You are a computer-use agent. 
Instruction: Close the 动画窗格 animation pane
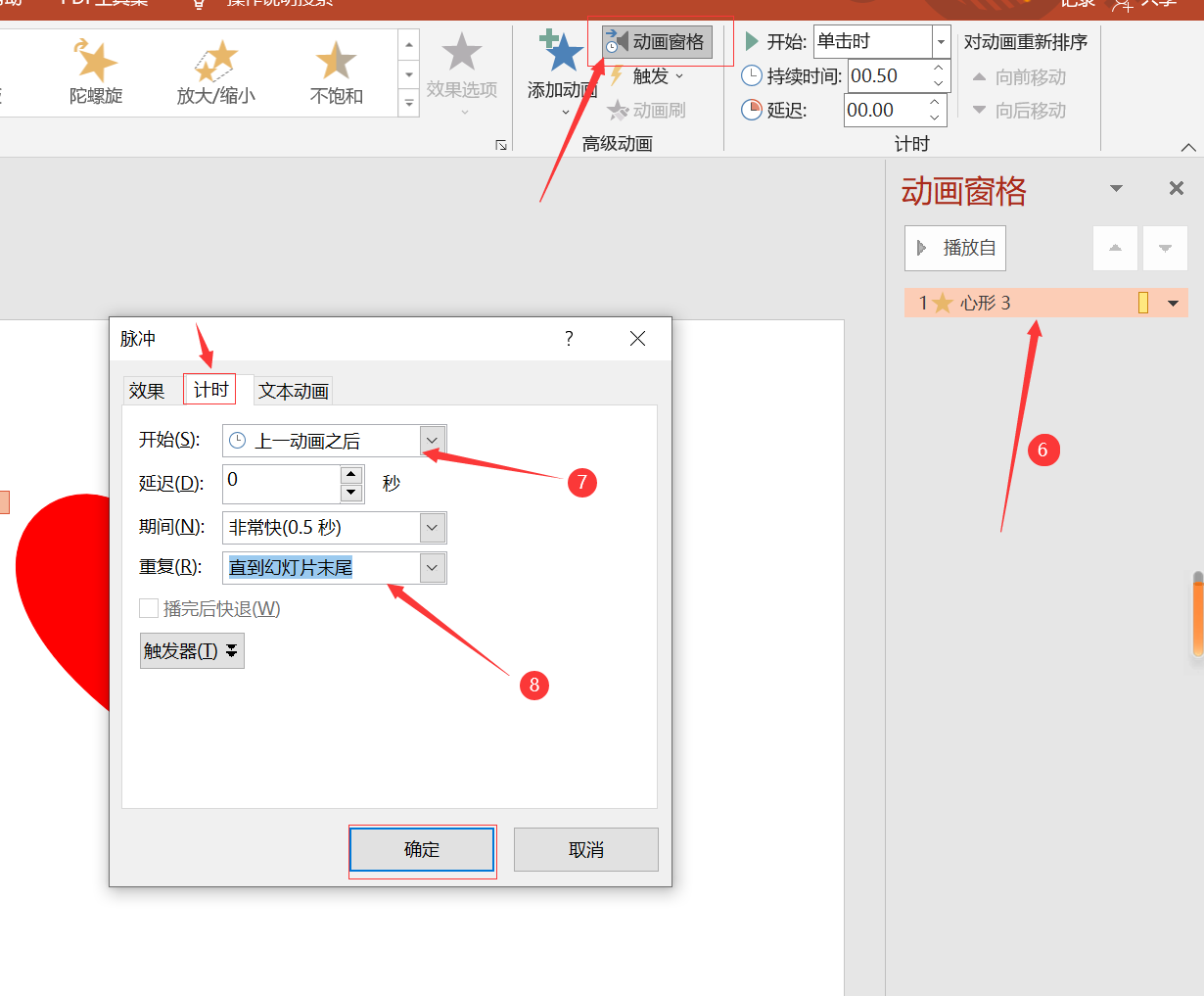[x=1177, y=188]
